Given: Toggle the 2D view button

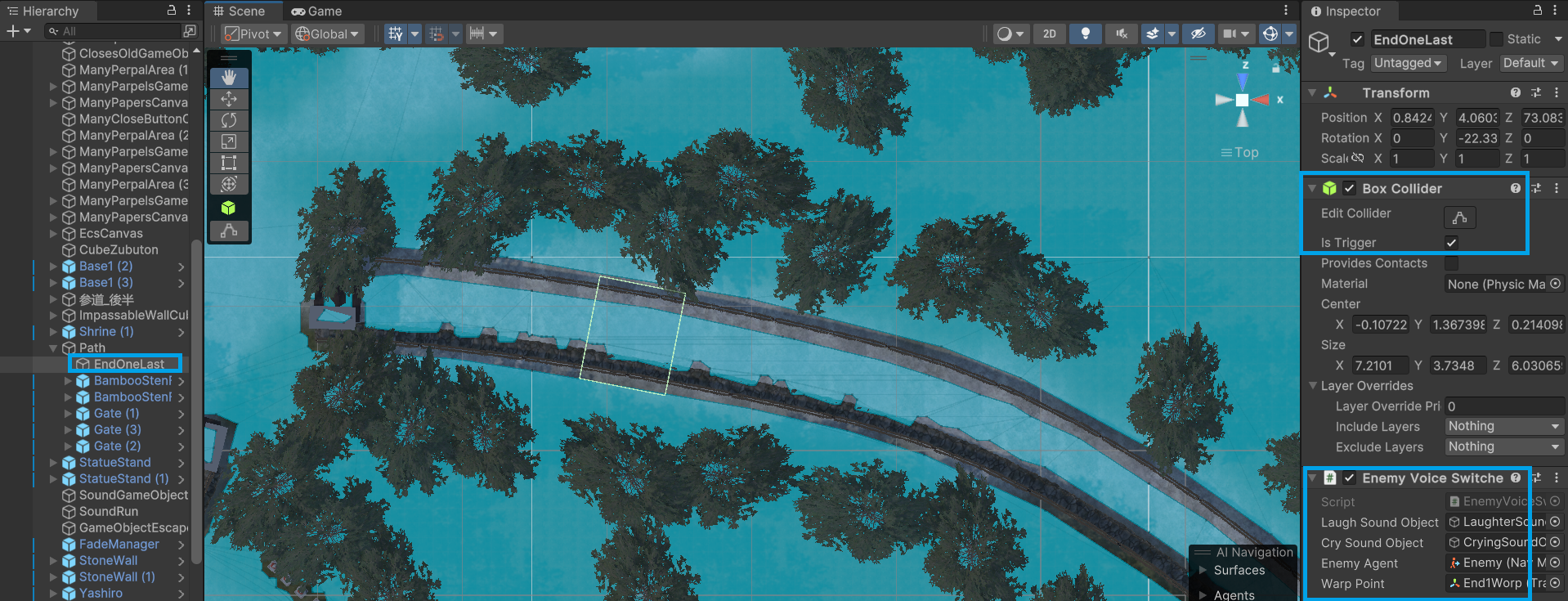Looking at the screenshot, I should (x=1049, y=34).
